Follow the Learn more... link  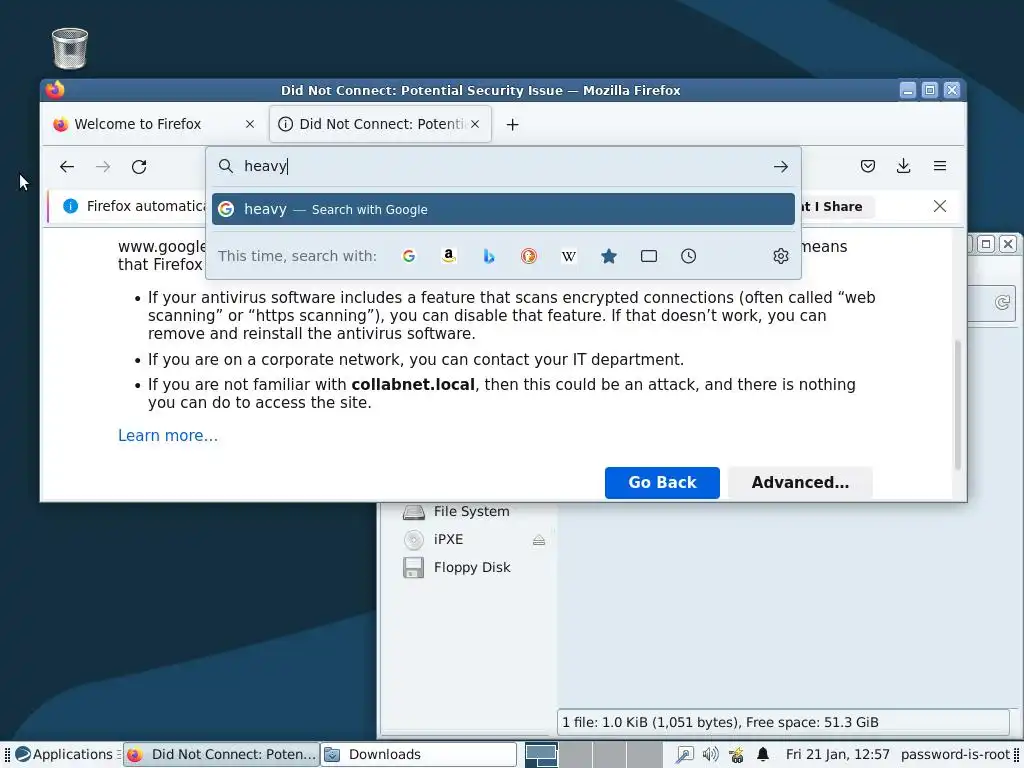coord(168,436)
